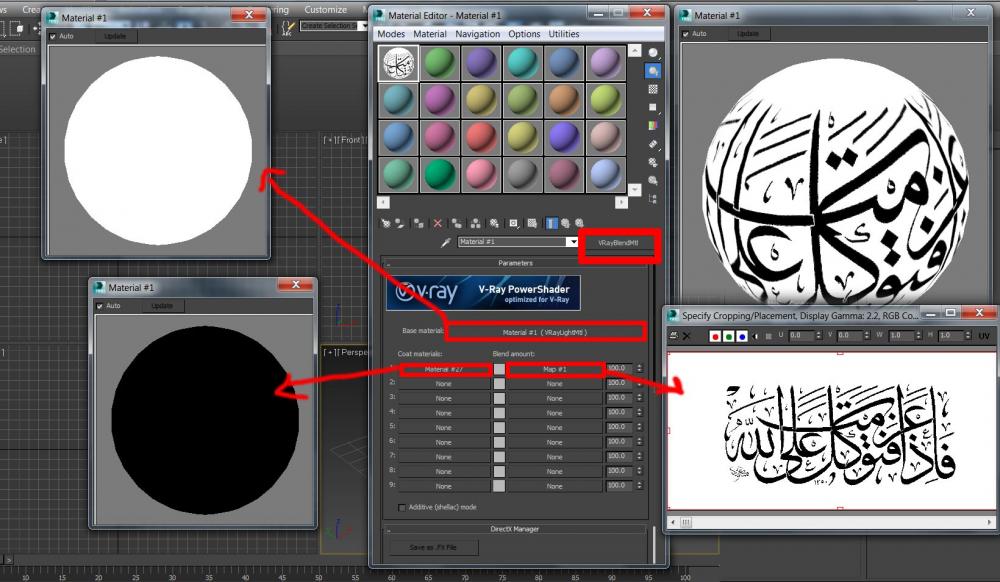Collapse the Parameters rollout

point(515,263)
